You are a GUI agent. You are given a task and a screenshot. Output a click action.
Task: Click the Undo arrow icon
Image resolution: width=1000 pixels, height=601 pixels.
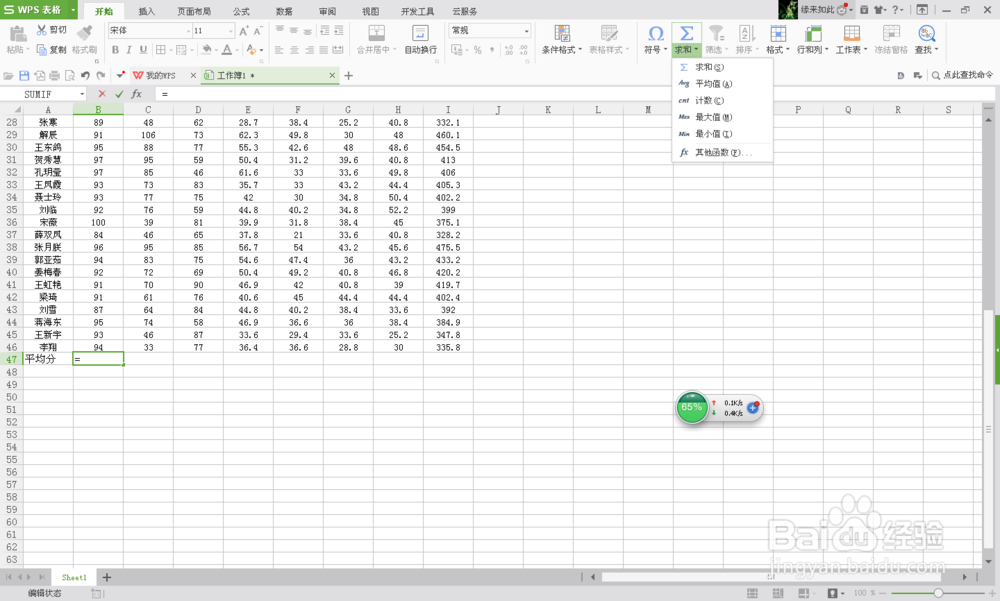coord(85,75)
